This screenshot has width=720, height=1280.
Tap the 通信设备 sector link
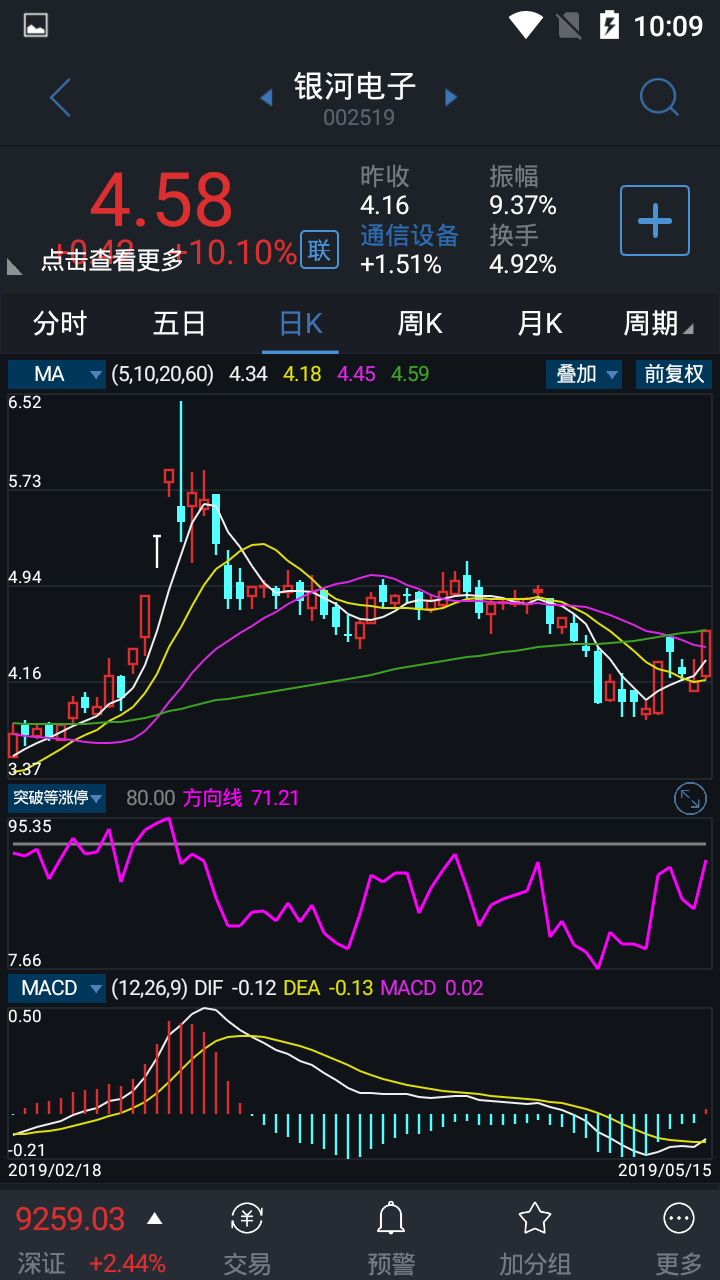[409, 235]
